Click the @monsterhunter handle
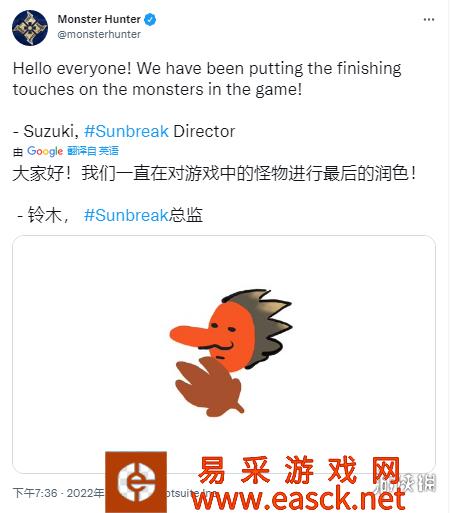Image resolution: width=451 pixels, height=513 pixels. coord(99,34)
